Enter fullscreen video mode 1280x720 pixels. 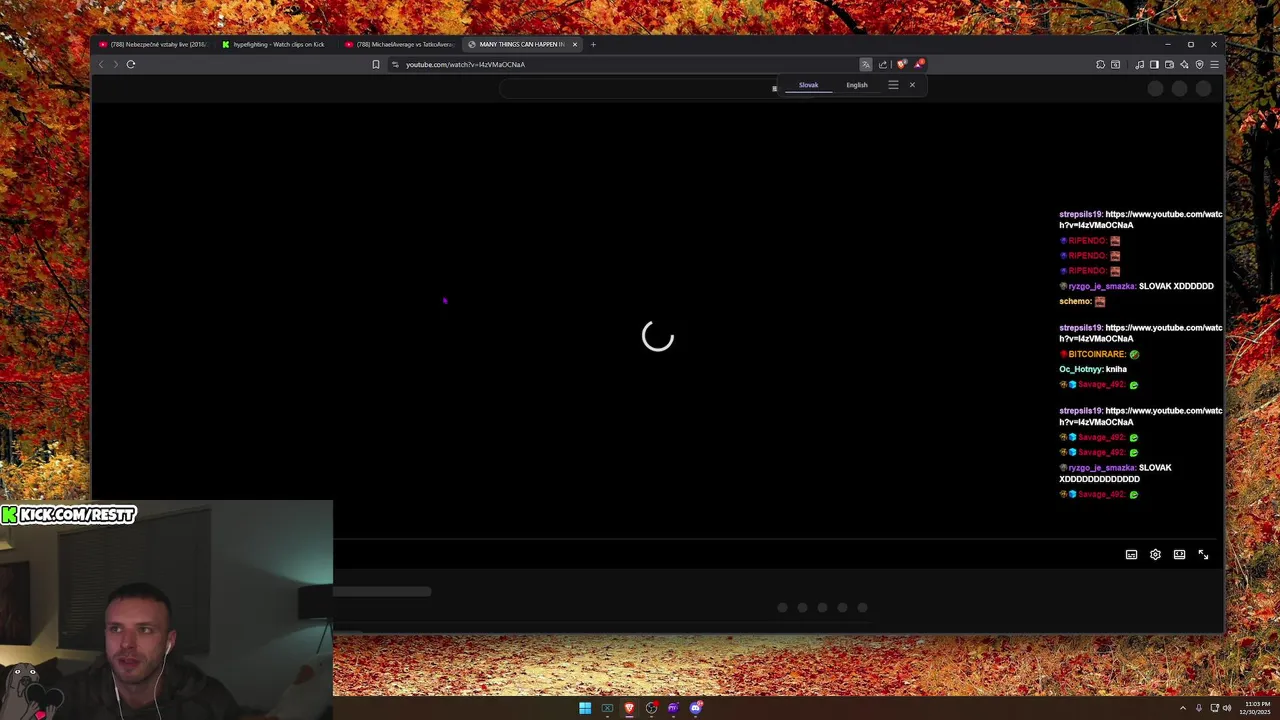click(x=1203, y=555)
